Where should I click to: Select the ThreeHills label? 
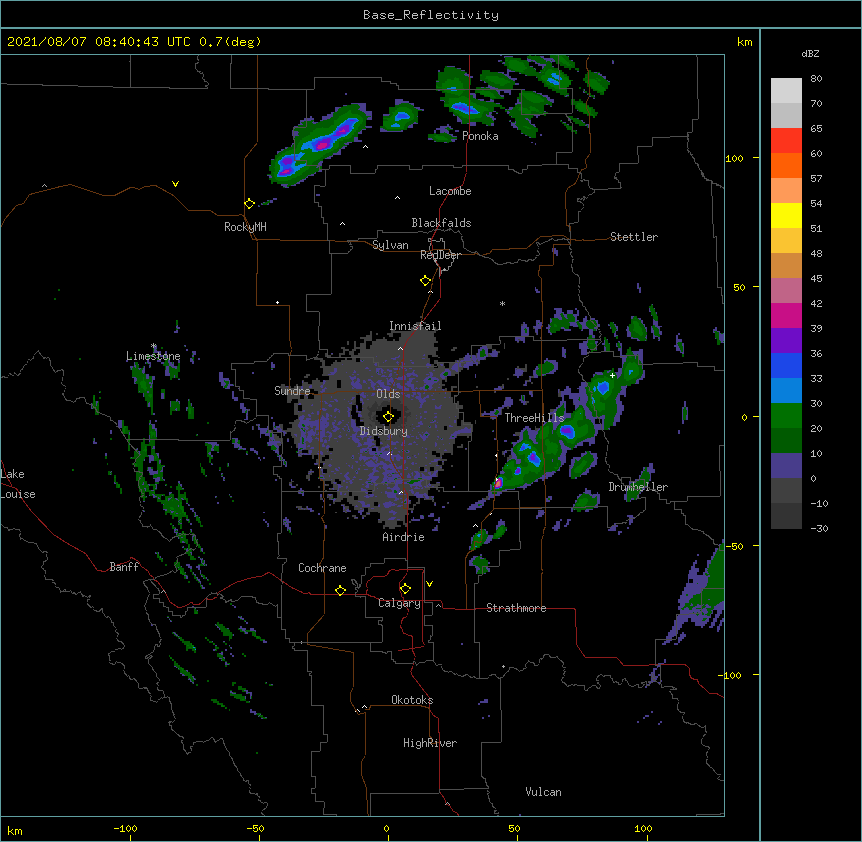pos(534,418)
